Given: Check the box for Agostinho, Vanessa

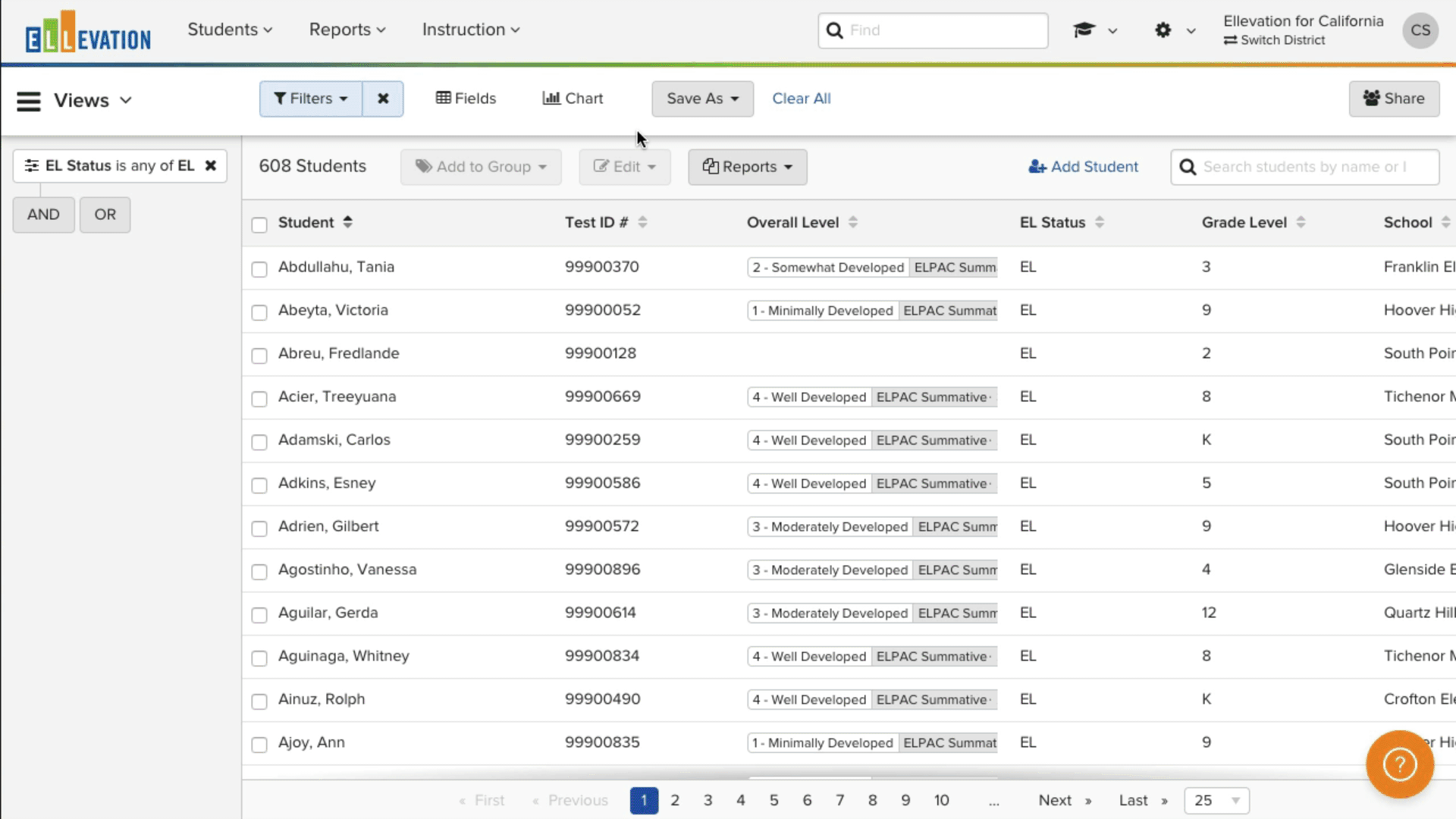Looking at the screenshot, I should click(x=259, y=572).
